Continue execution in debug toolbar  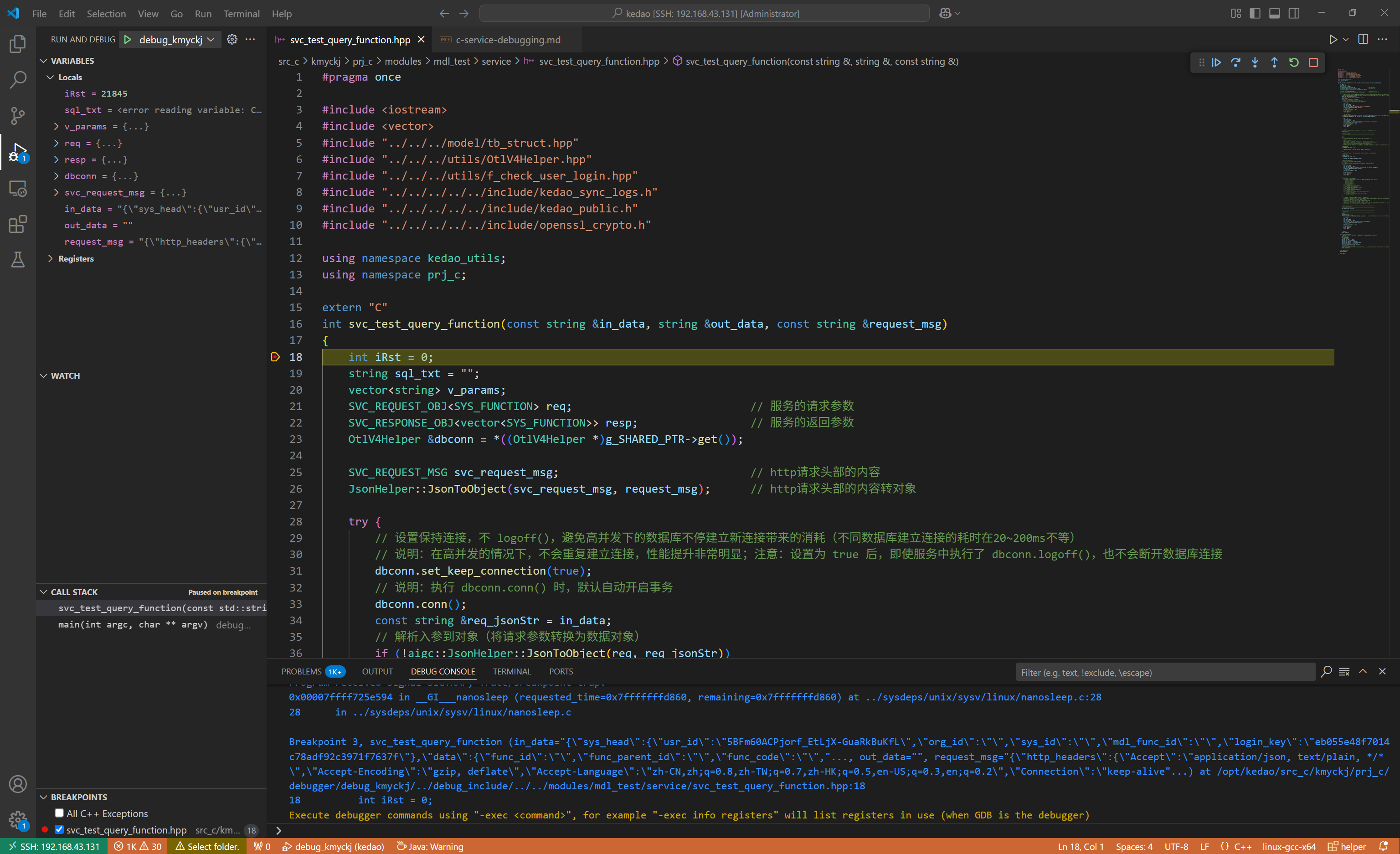[1216, 62]
